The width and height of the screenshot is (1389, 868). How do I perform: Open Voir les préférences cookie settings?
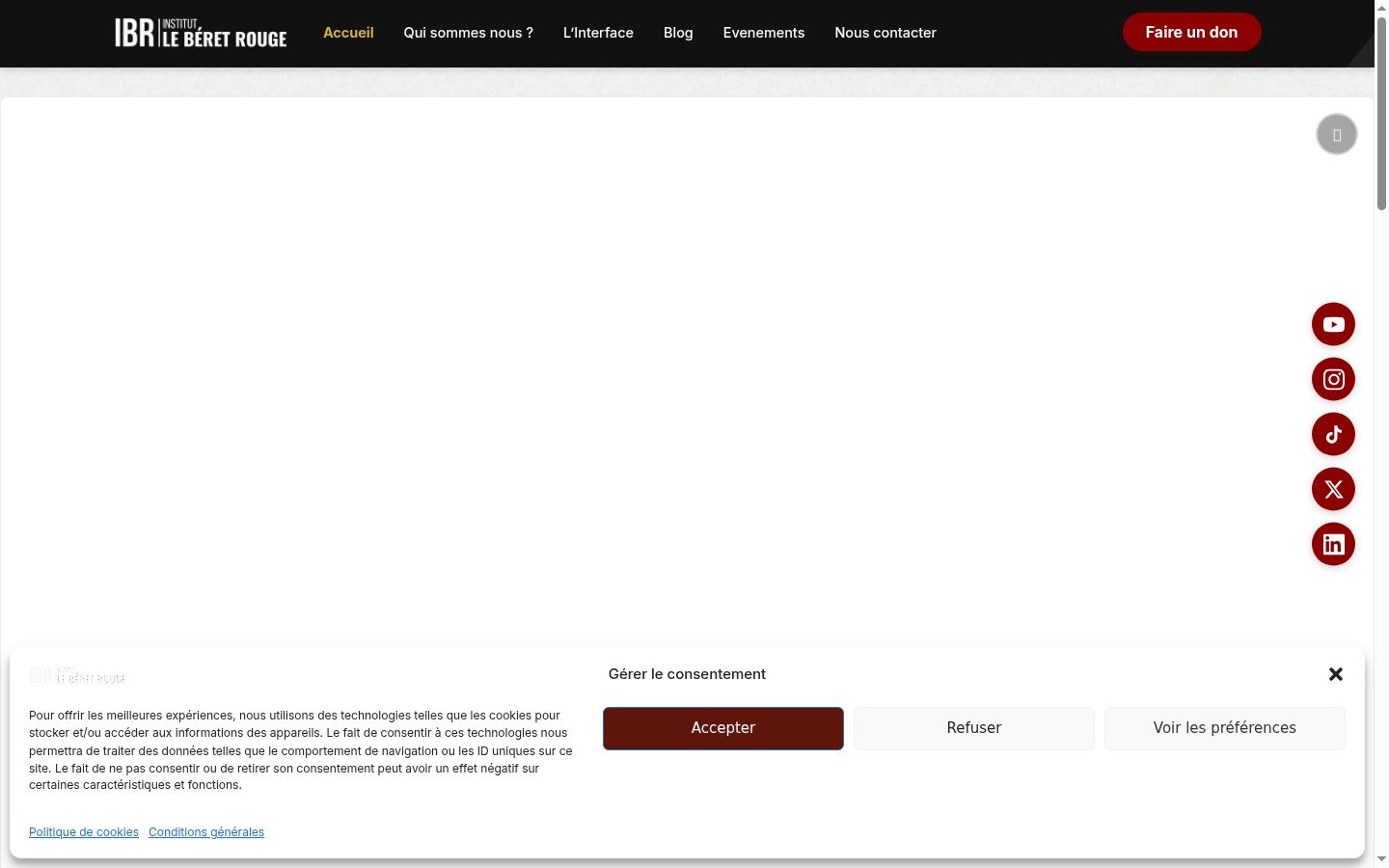[x=1225, y=728]
